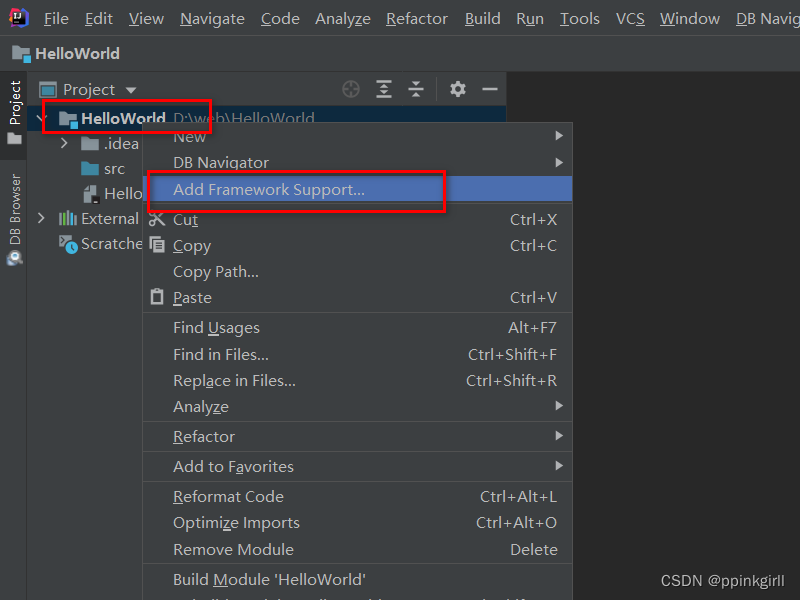This screenshot has width=800, height=600.
Task: Click the locate/select opened file target icon
Action: [x=351, y=89]
